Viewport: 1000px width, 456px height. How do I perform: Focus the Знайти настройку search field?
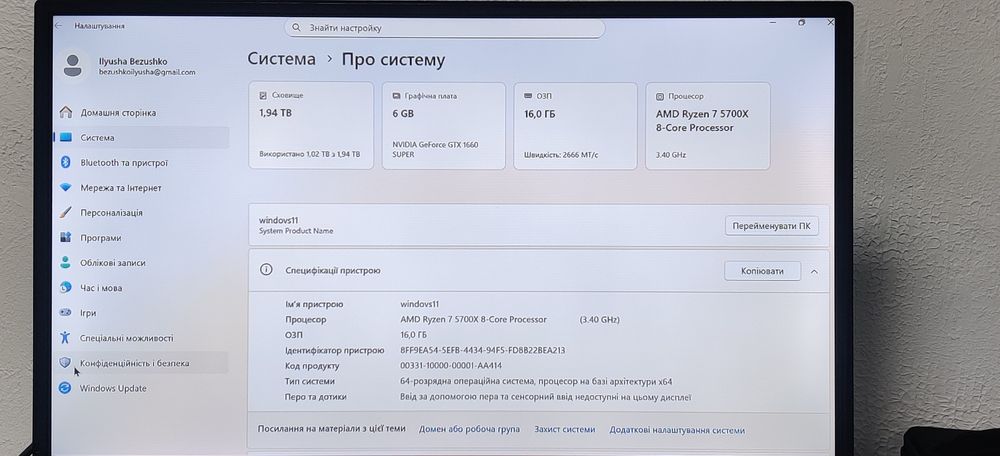click(445, 28)
